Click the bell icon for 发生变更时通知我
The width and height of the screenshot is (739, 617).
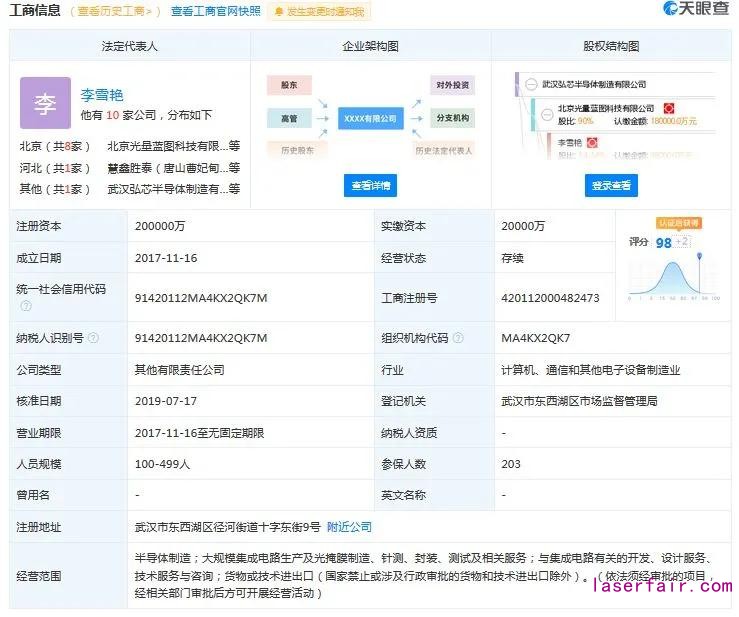[279, 12]
